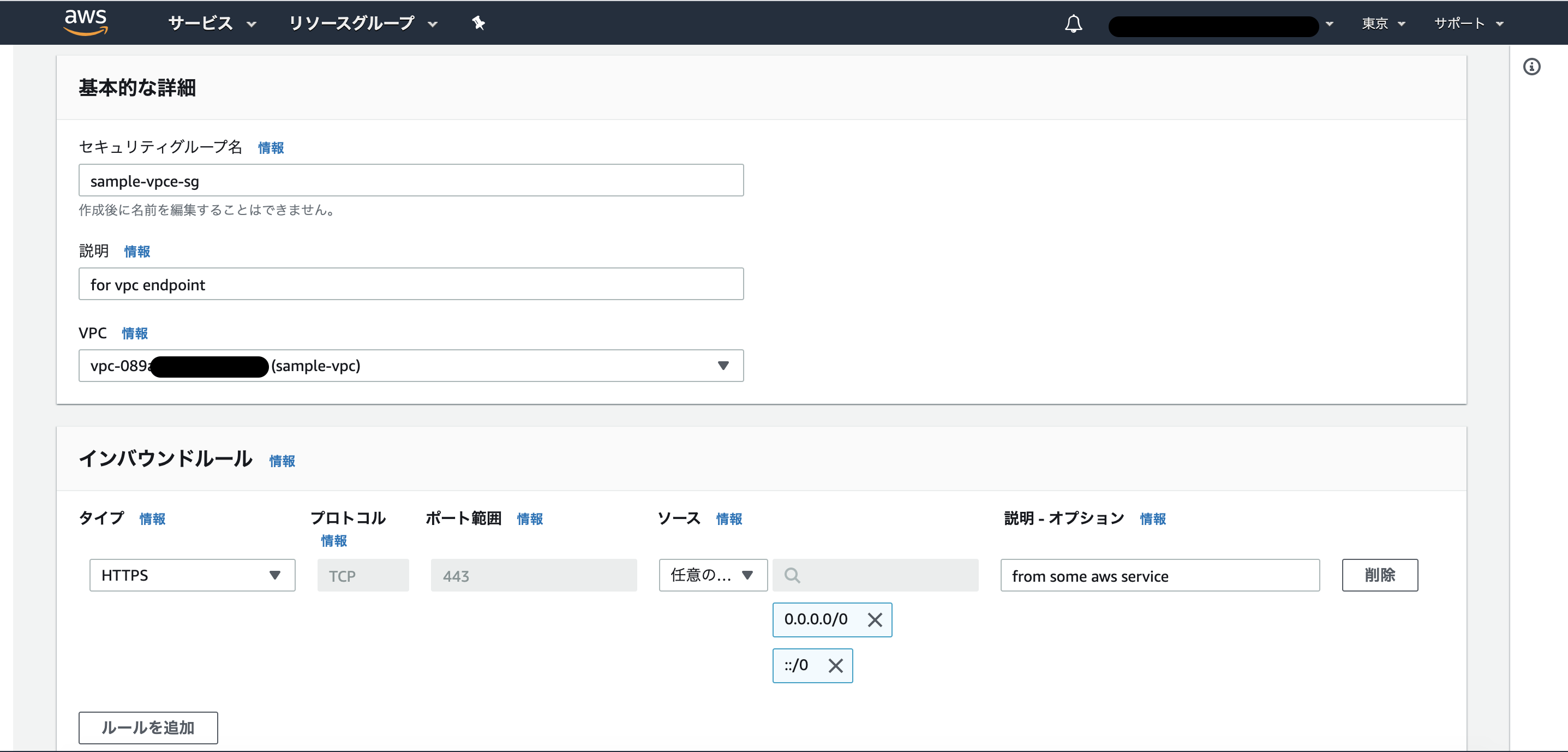Click the search magnifier in source field

792,575
